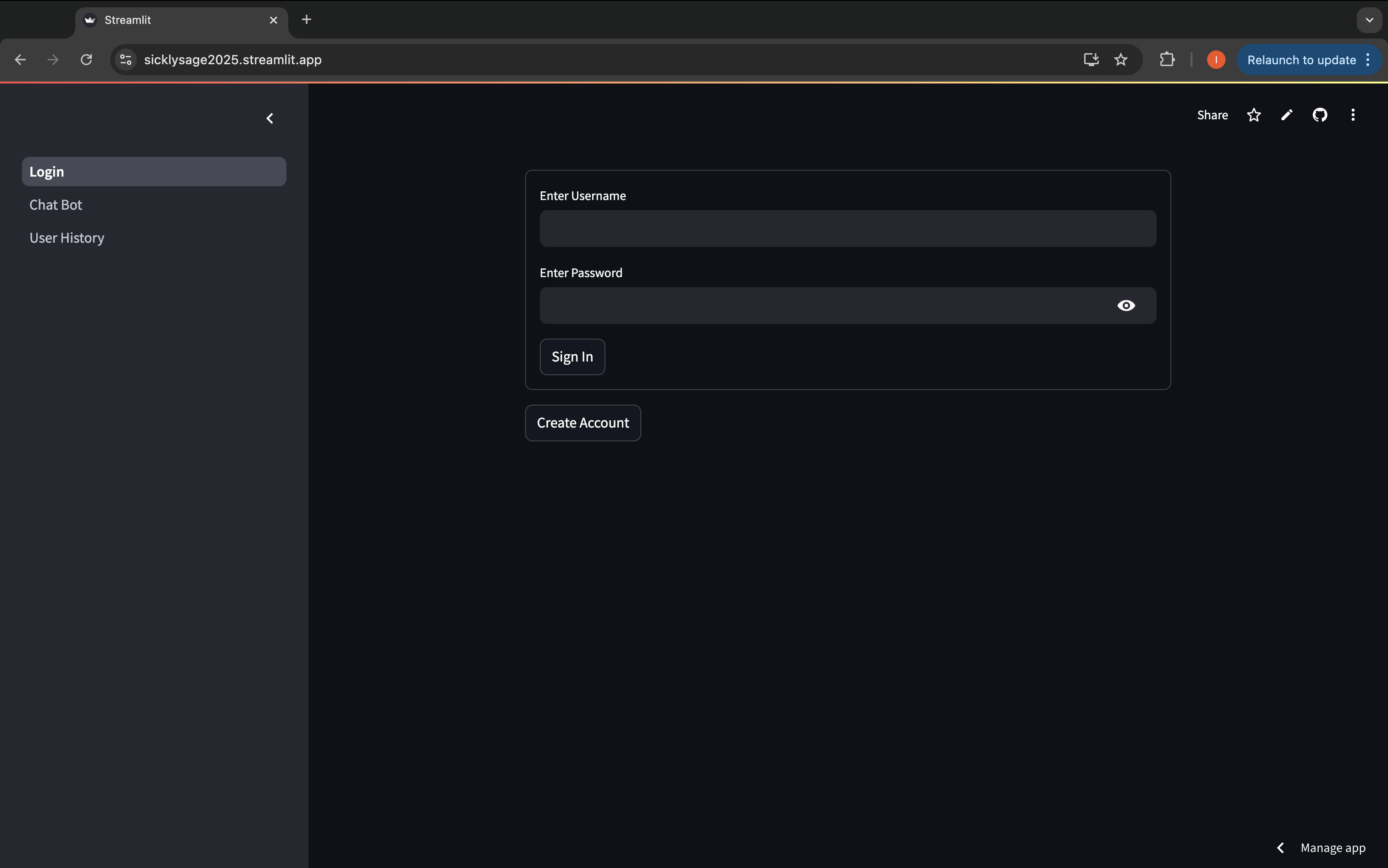Favorite the app with star outline icon
Viewport: 1388px width, 868px height.
[1254, 115]
